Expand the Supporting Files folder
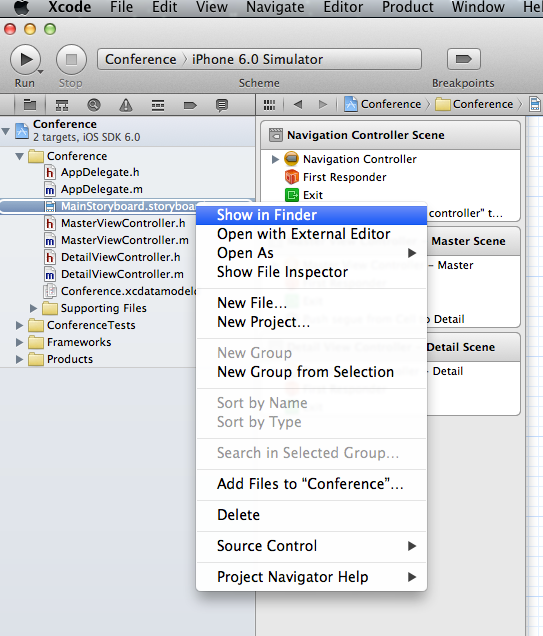The width and height of the screenshot is (543, 636). click(x=33, y=308)
